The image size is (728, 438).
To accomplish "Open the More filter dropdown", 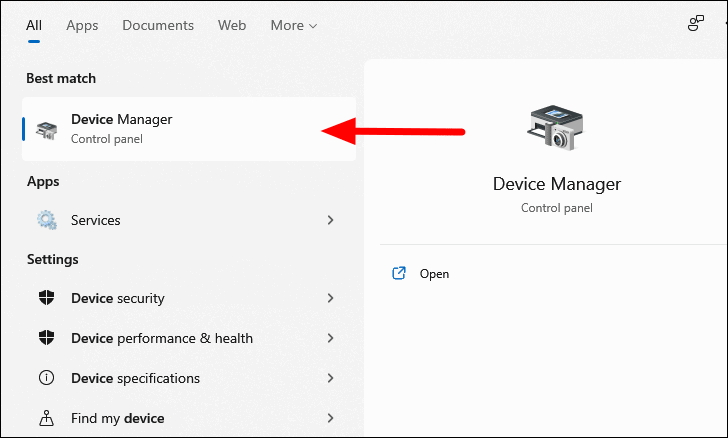I will click(x=293, y=25).
